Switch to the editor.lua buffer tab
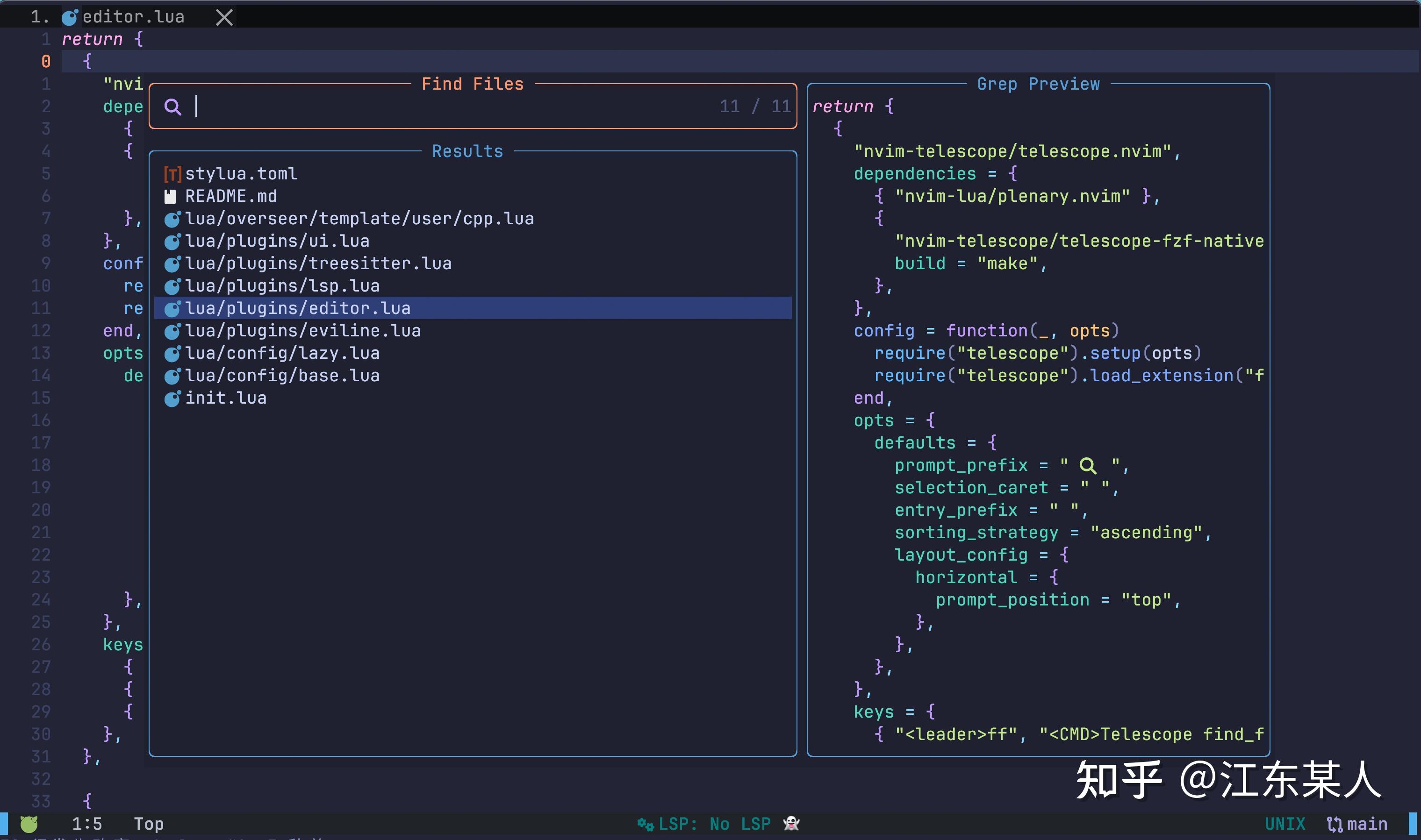 click(134, 16)
